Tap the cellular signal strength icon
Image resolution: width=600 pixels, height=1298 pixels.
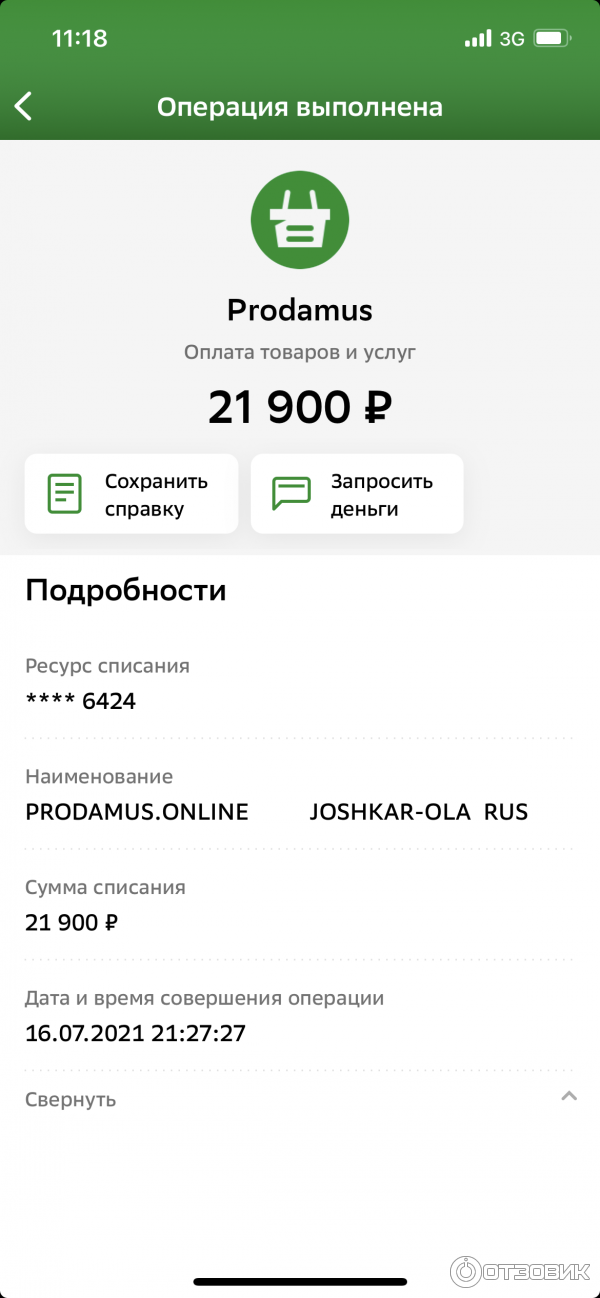[x=478, y=39]
